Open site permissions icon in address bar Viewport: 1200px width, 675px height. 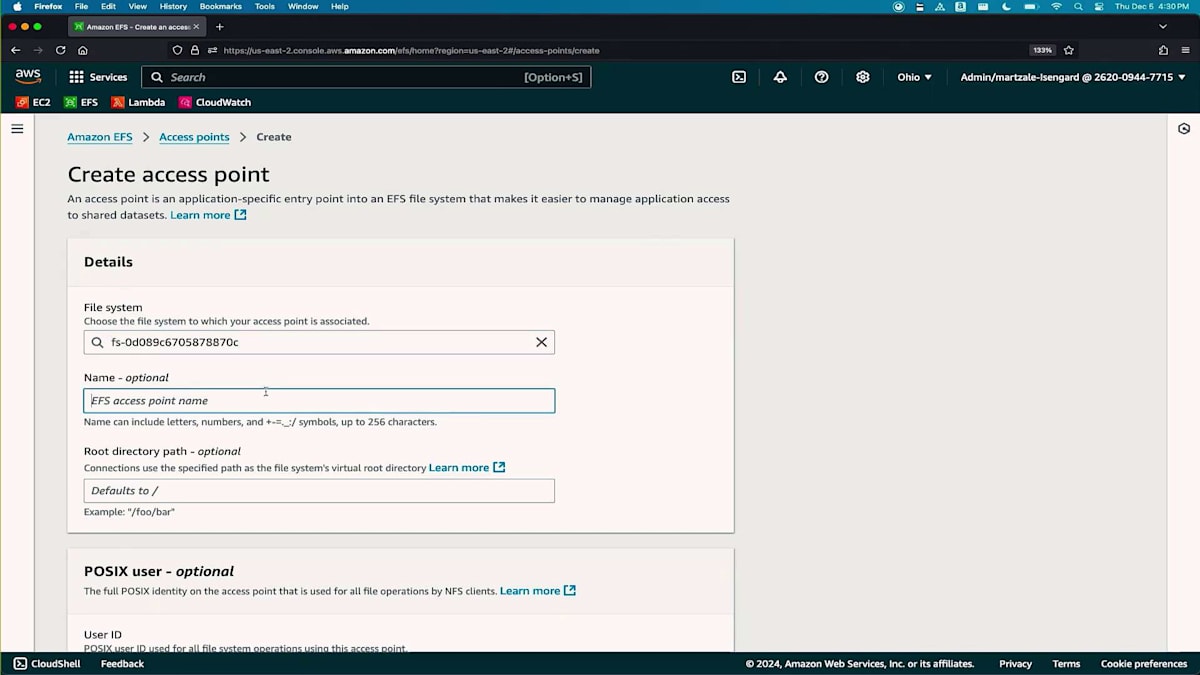tap(212, 50)
